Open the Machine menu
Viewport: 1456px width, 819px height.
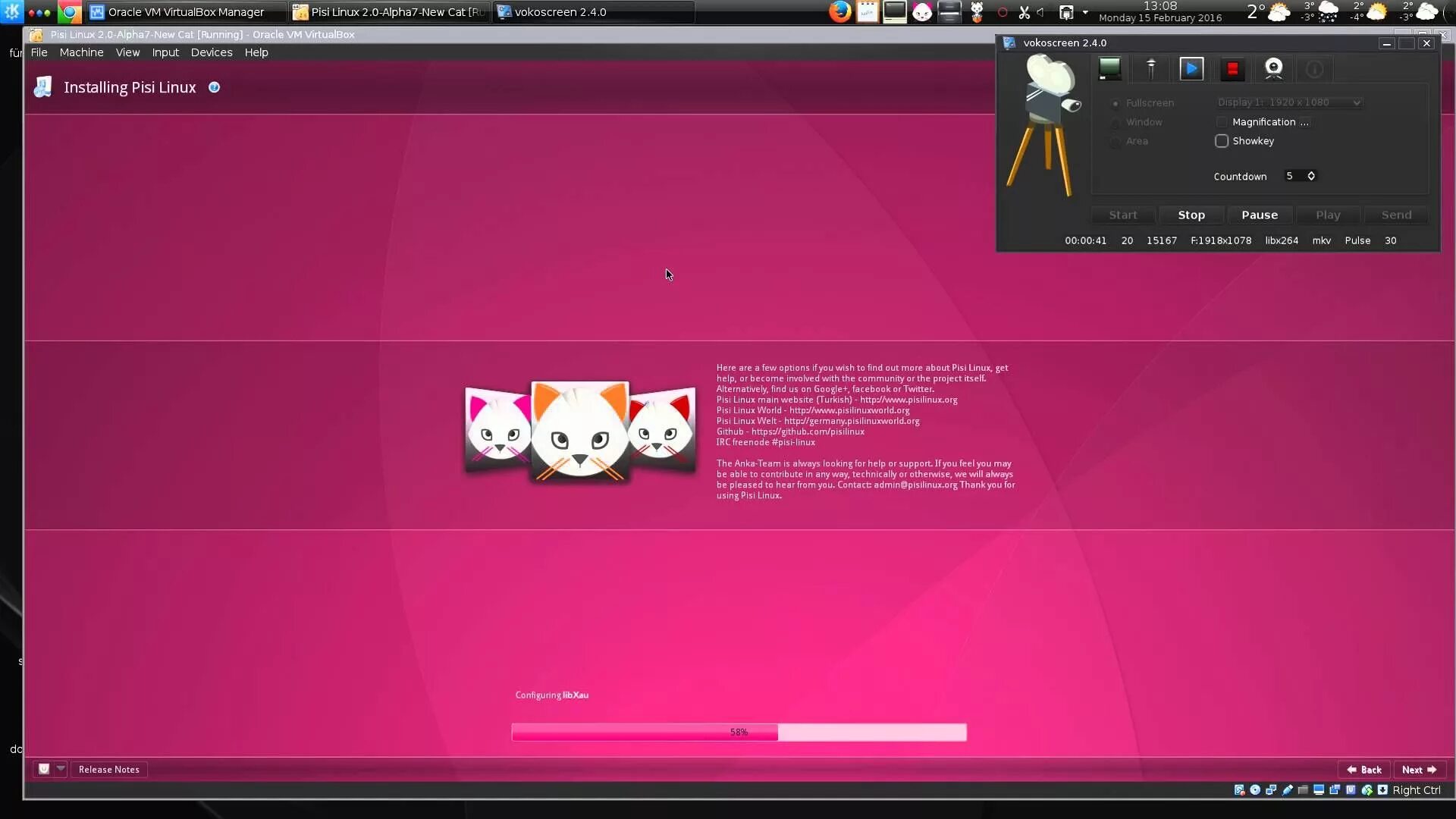tap(81, 52)
